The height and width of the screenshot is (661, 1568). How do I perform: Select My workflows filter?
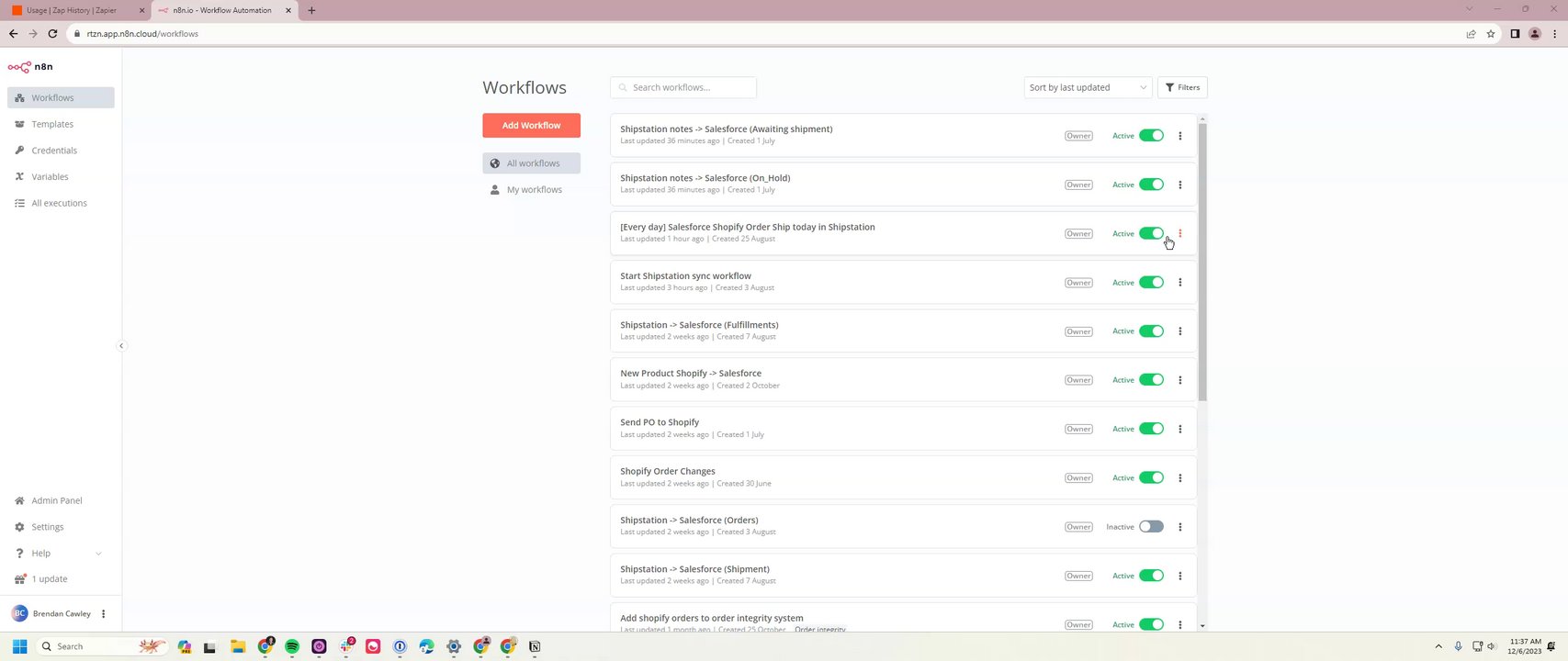click(531, 189)
